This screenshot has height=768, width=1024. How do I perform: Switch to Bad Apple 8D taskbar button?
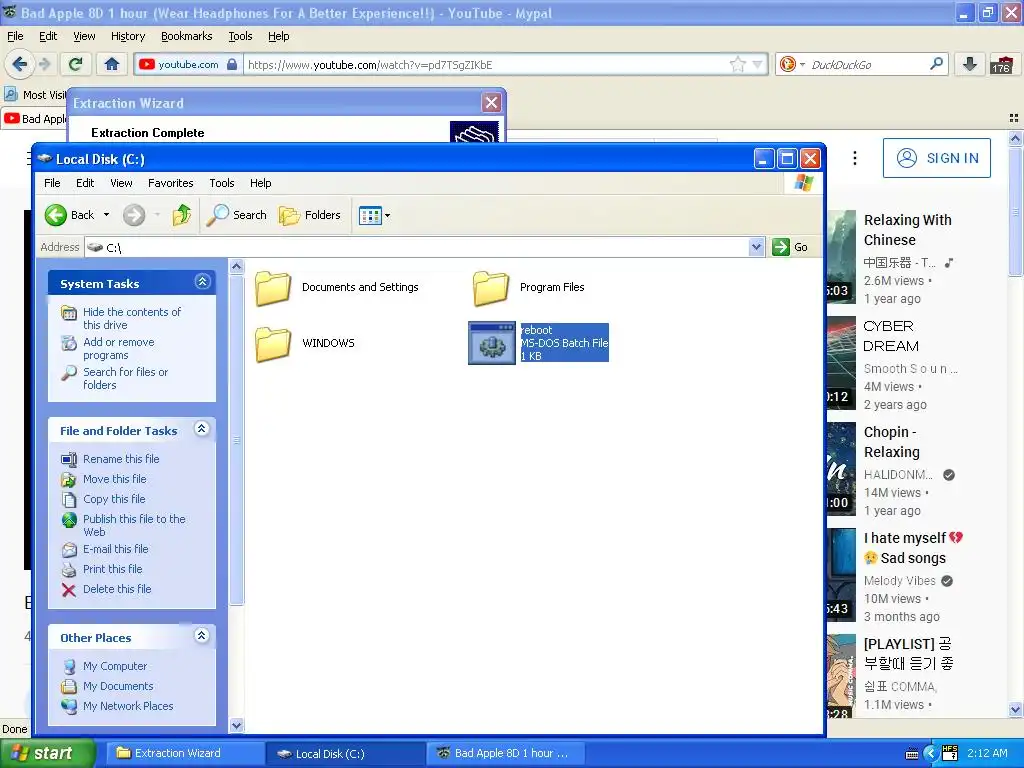(x=505, y=753)
